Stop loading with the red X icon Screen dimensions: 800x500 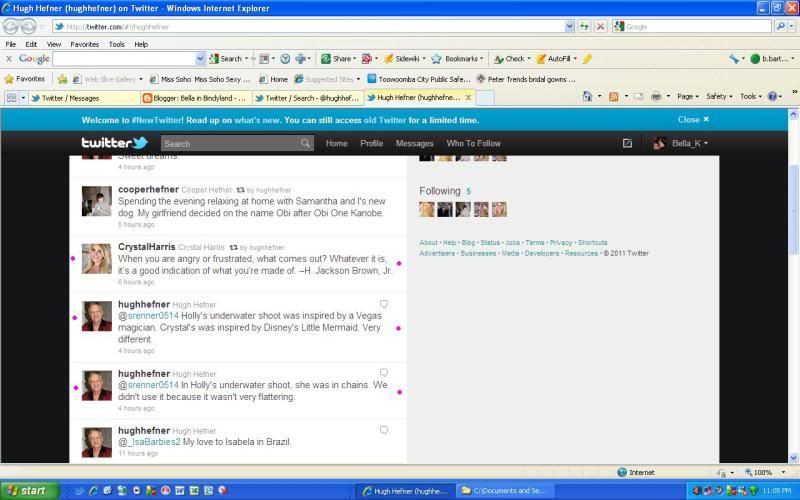tap(601, 26)
